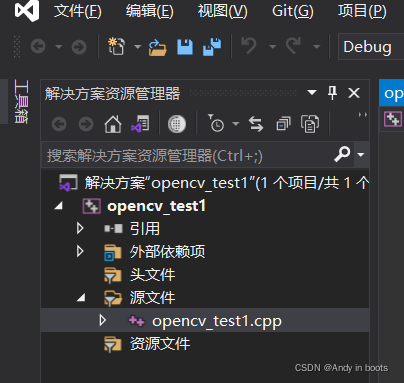The height and width of the screenshot is (383, 404).
Task: Click the undo icon
Action: pos(249,46)
